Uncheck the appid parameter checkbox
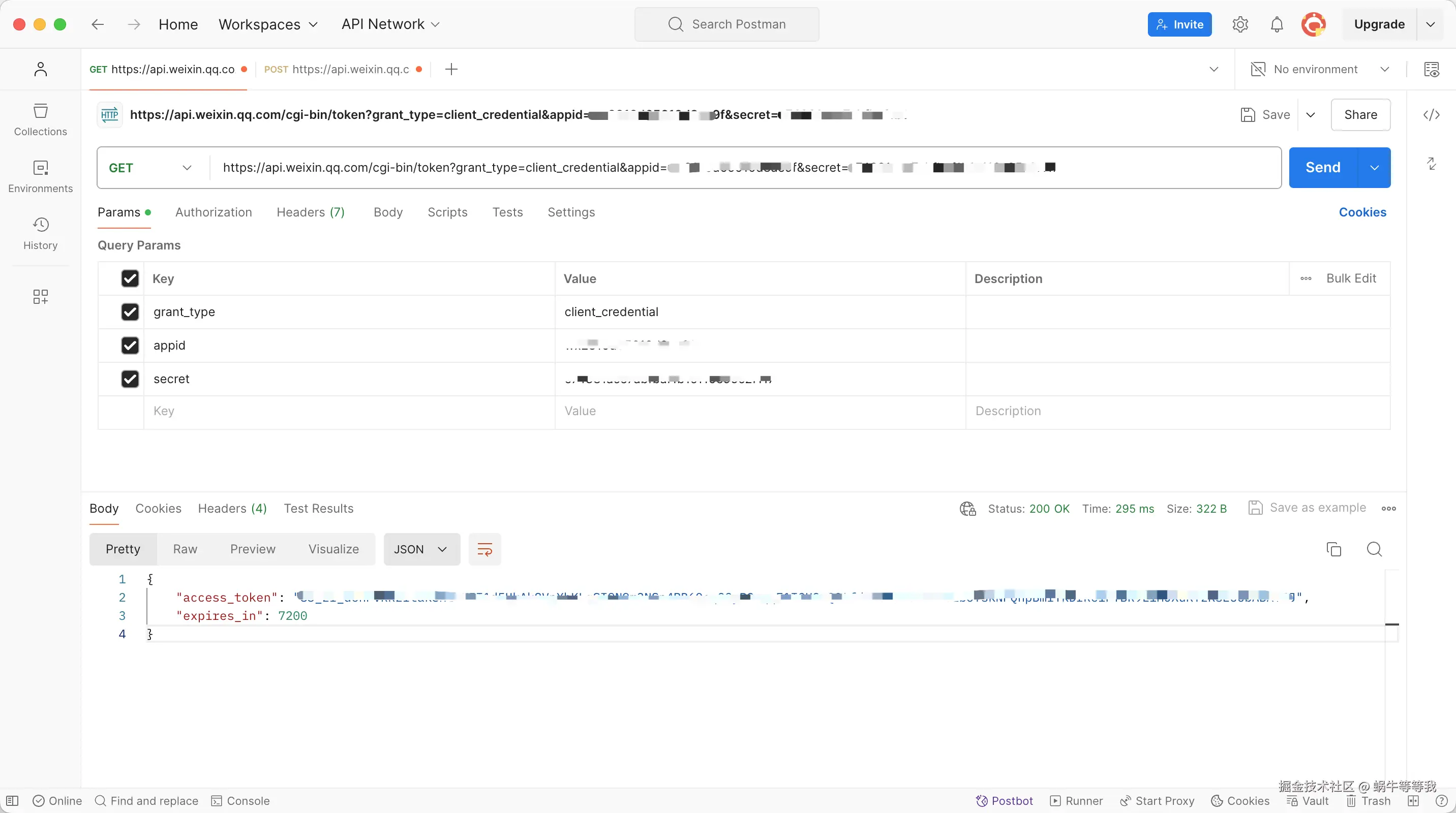 tap(130, 345)
